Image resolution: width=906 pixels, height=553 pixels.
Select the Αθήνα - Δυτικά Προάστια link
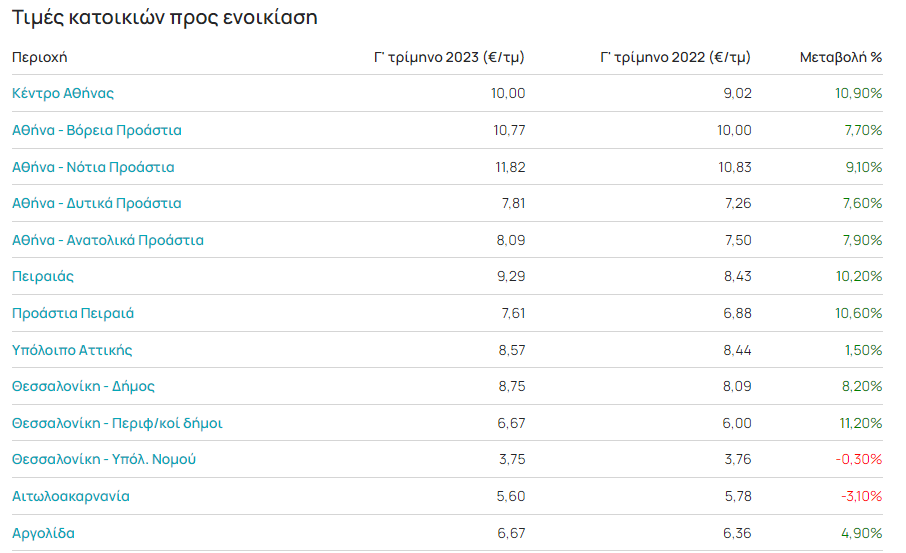tap(97, 203)
